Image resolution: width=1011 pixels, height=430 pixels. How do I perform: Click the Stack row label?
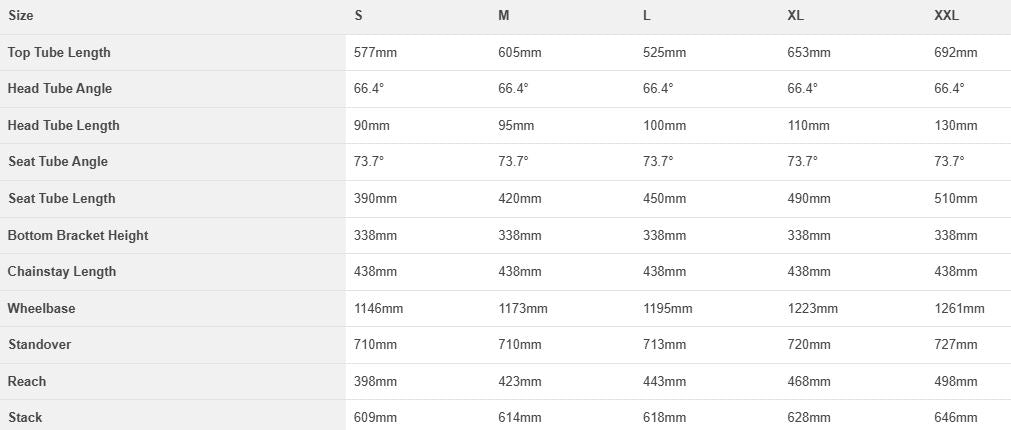tap(25, 417)
